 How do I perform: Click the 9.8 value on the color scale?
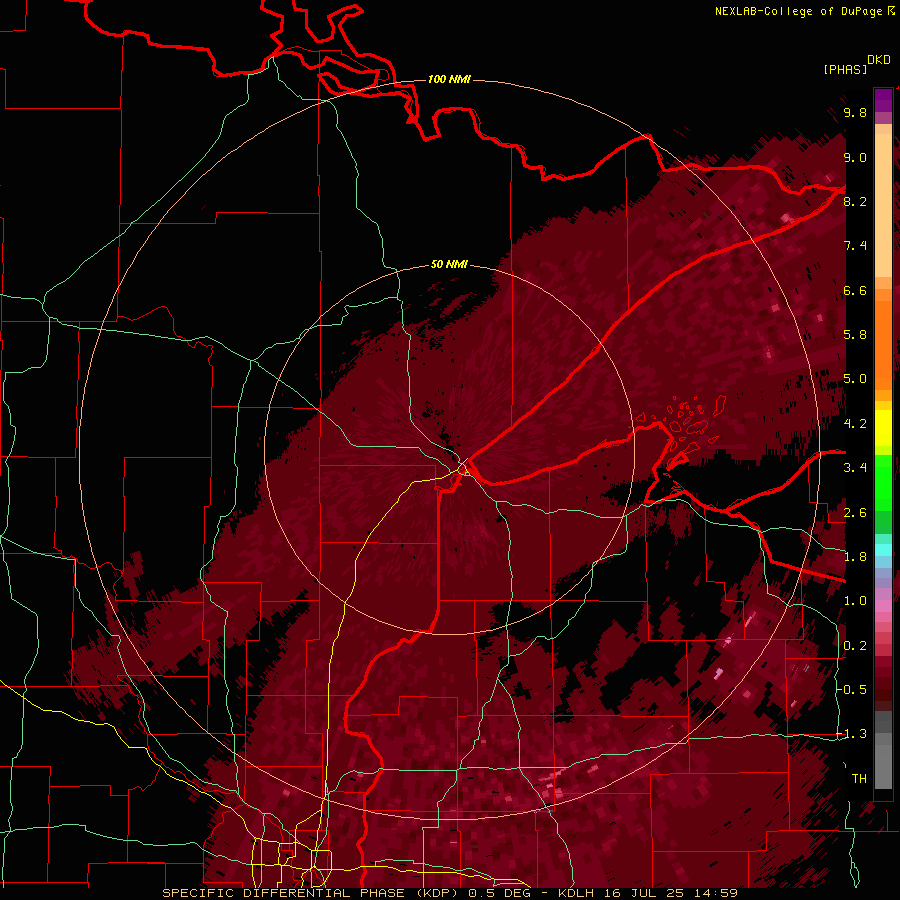coord(855,112)
